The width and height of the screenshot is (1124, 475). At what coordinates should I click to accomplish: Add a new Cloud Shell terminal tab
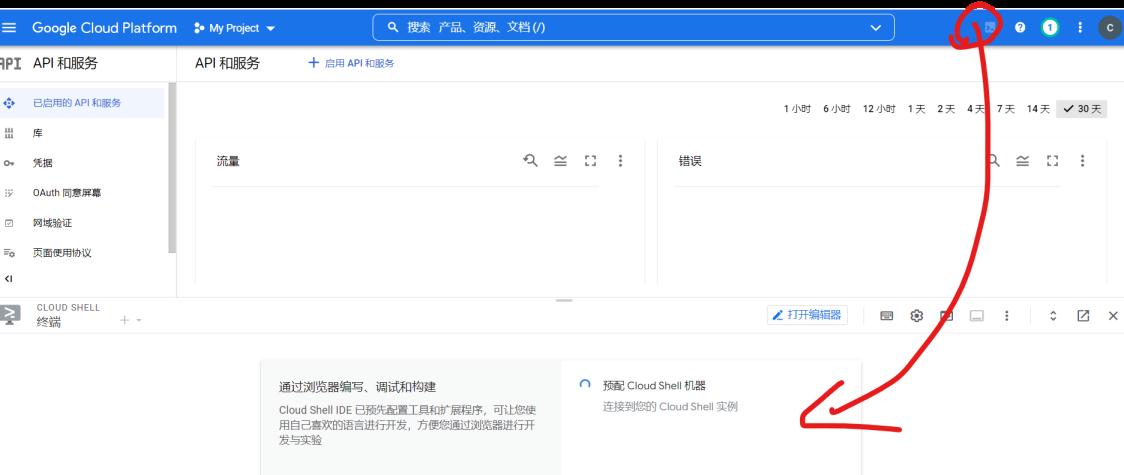pyautogui.click(x=124, y=320)
